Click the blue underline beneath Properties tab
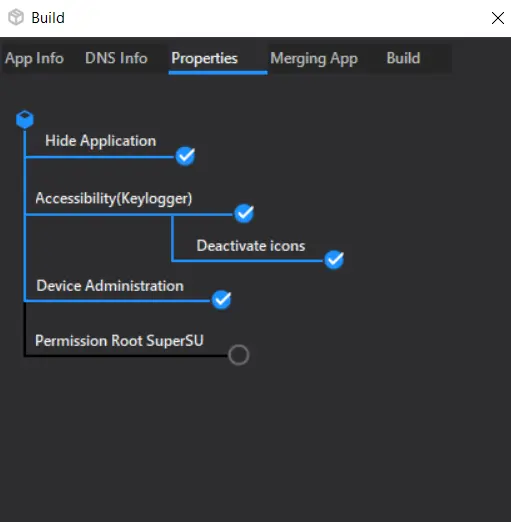Viewport: 511px width, 522px height. point(218,72)
